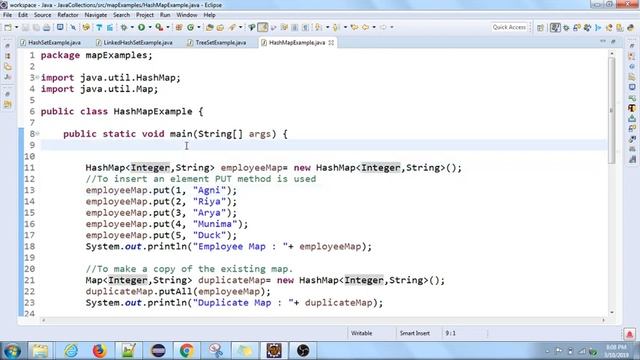This screenshot has height=360, width=640.
Task: Open OBS Studio icon in the taskbar
Action: pos(303,351)
